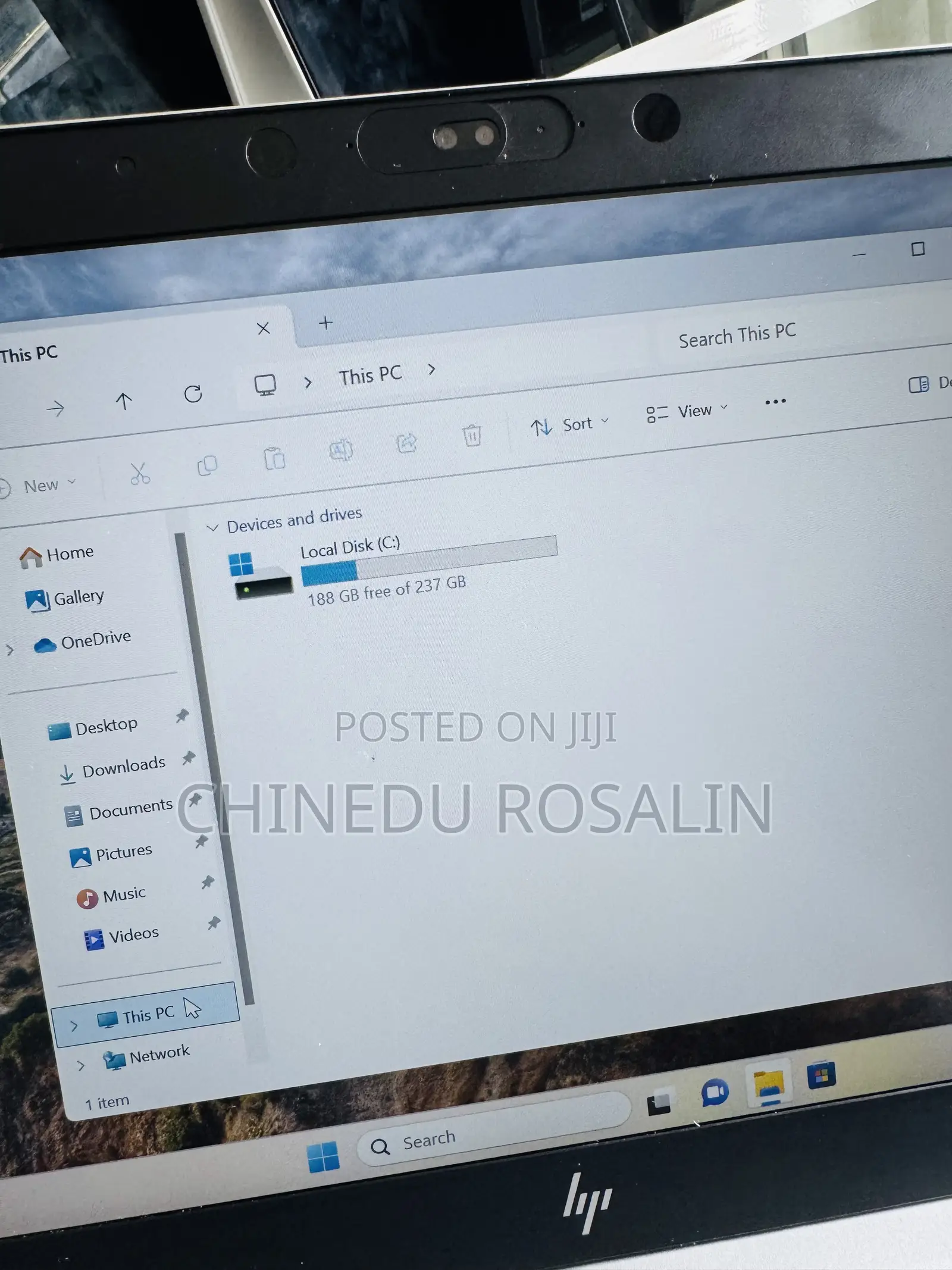Screen dimensions: 952x1270
Task: Open the Windows Start menu
Action: [323, 1156]
